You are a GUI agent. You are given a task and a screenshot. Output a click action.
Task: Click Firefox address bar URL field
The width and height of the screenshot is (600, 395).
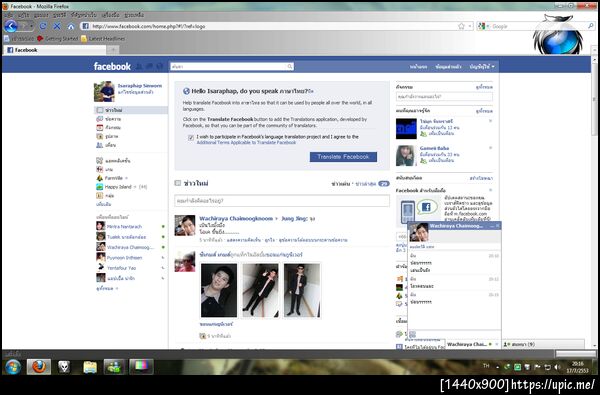pyautogui.click(x=268, y=26)
